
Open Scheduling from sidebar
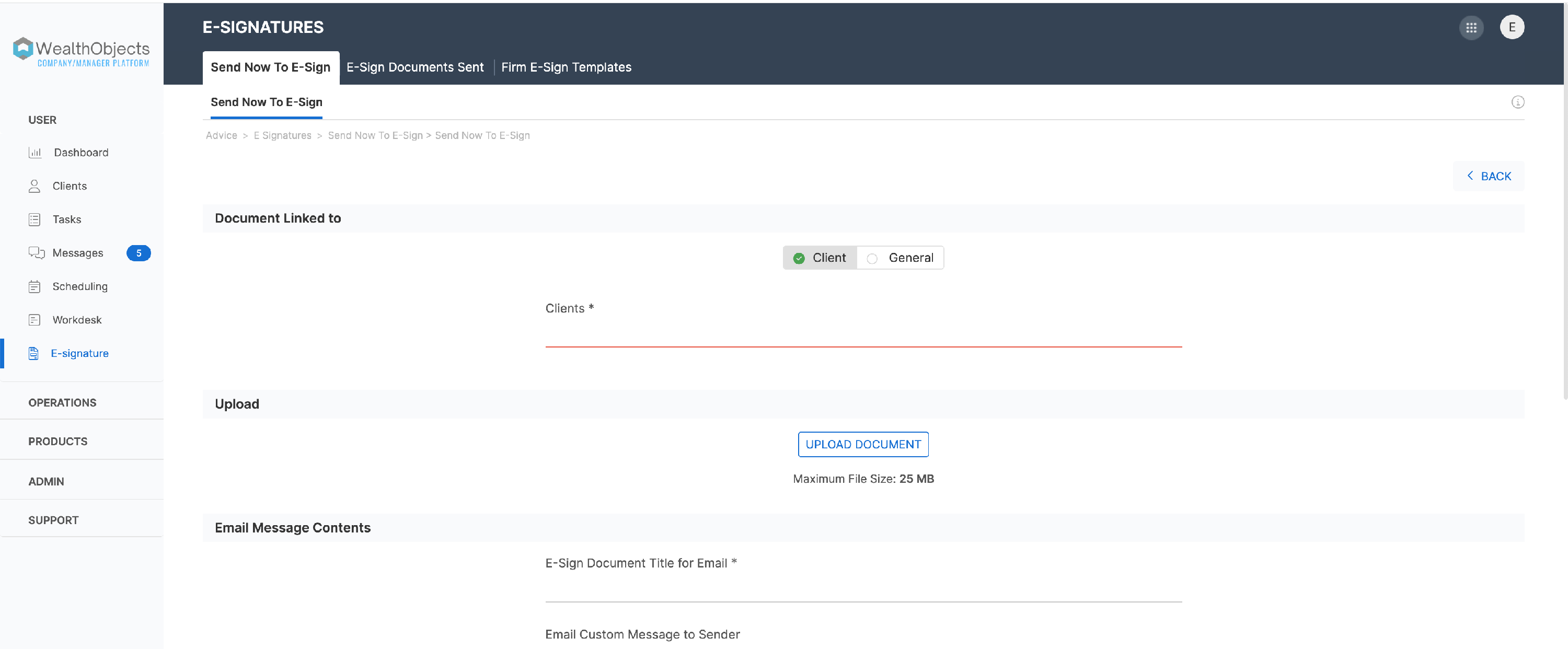(80, 287)
